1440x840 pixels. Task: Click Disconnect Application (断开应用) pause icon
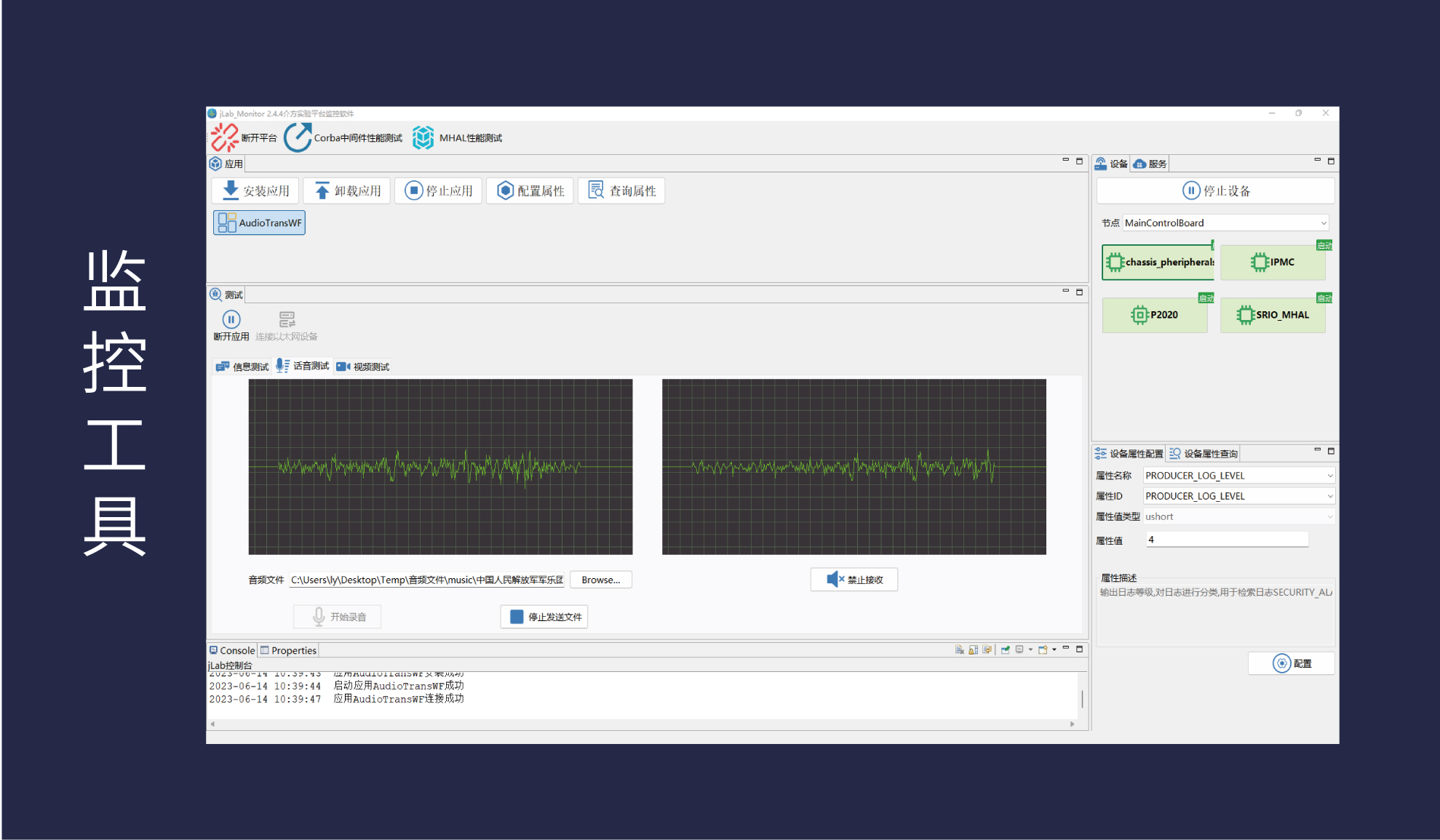point(231,319)
